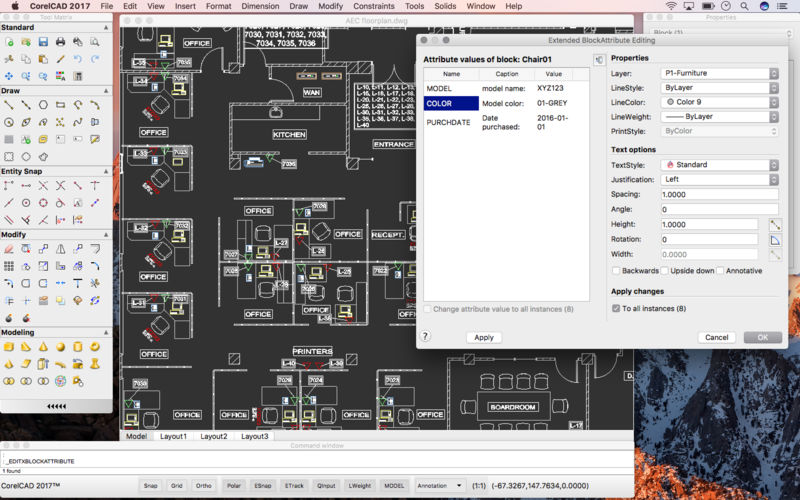Open the LineColor selector showing Color 9
Image resolution: width=800 pixels, height=500 pixels.
[x=720, y=102]
